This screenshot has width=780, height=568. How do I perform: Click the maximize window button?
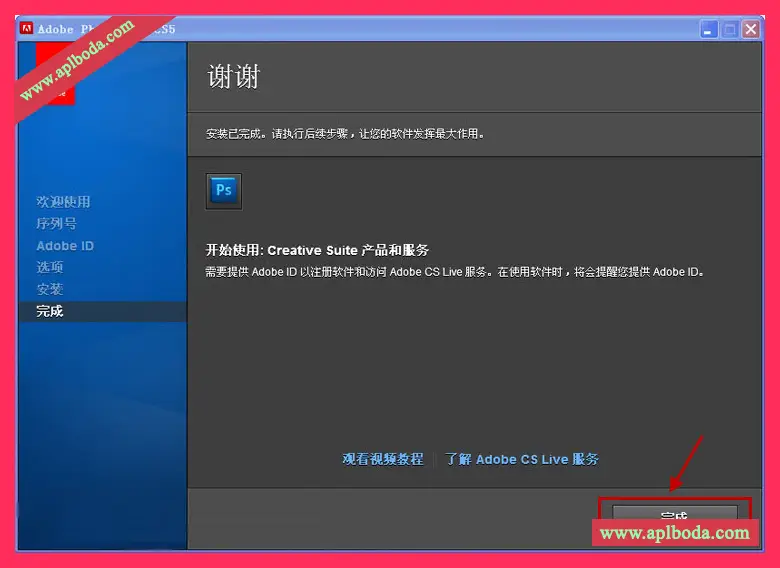pyautogui.click(x=730, y=29)
